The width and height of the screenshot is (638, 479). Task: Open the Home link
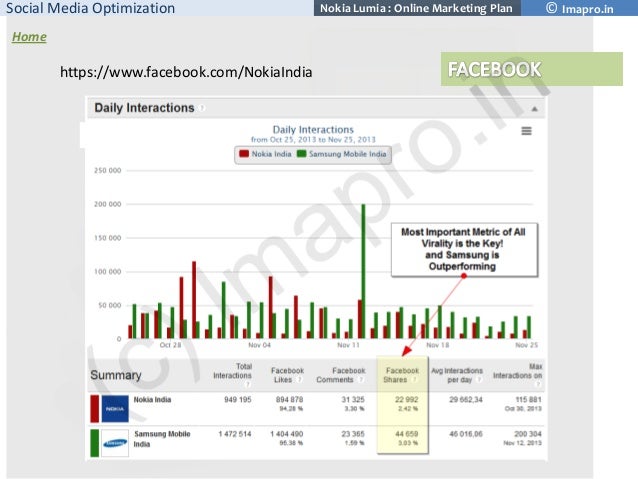(x=29, y=37)
